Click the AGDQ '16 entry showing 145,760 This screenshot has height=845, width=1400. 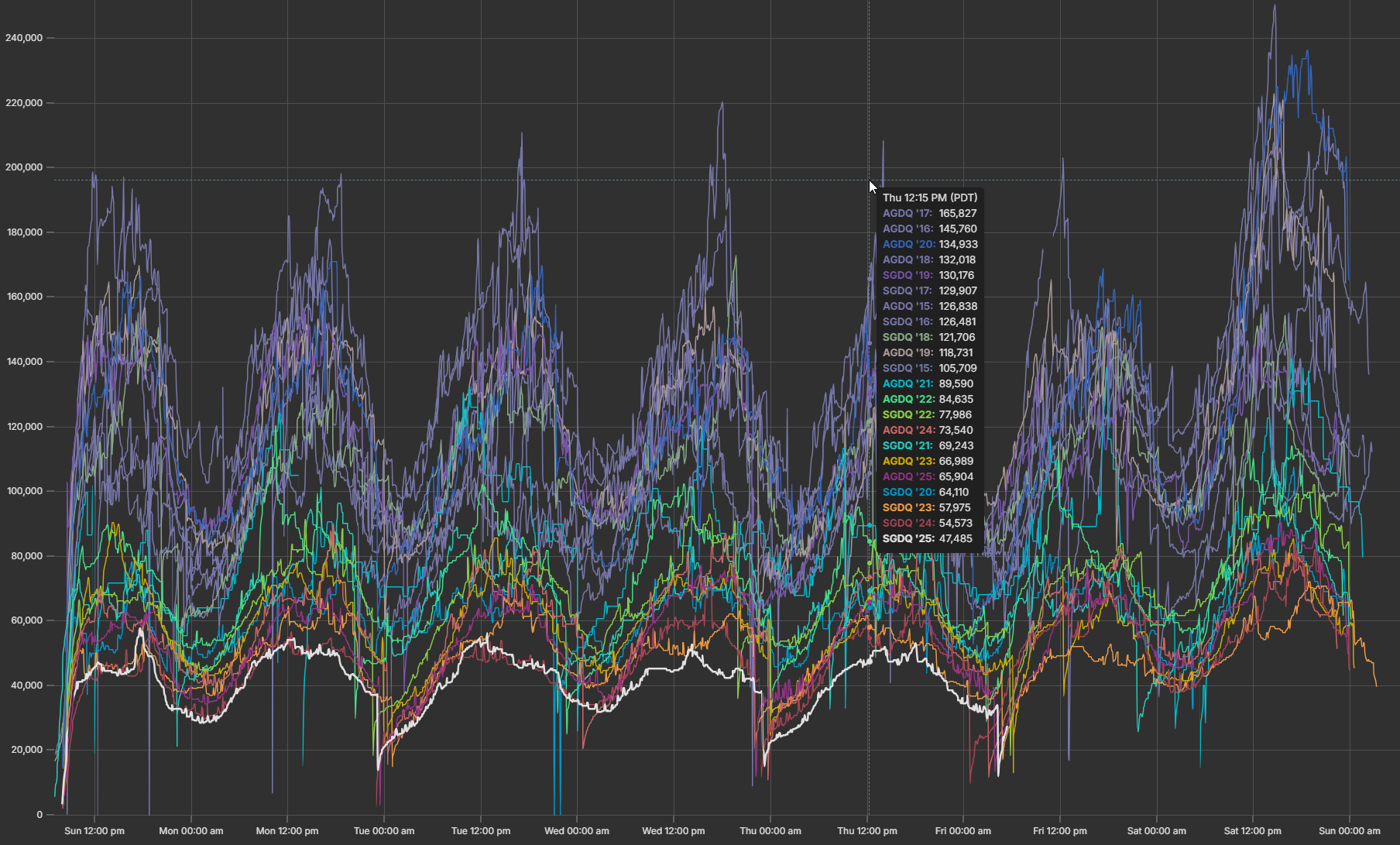click(929, 228)
